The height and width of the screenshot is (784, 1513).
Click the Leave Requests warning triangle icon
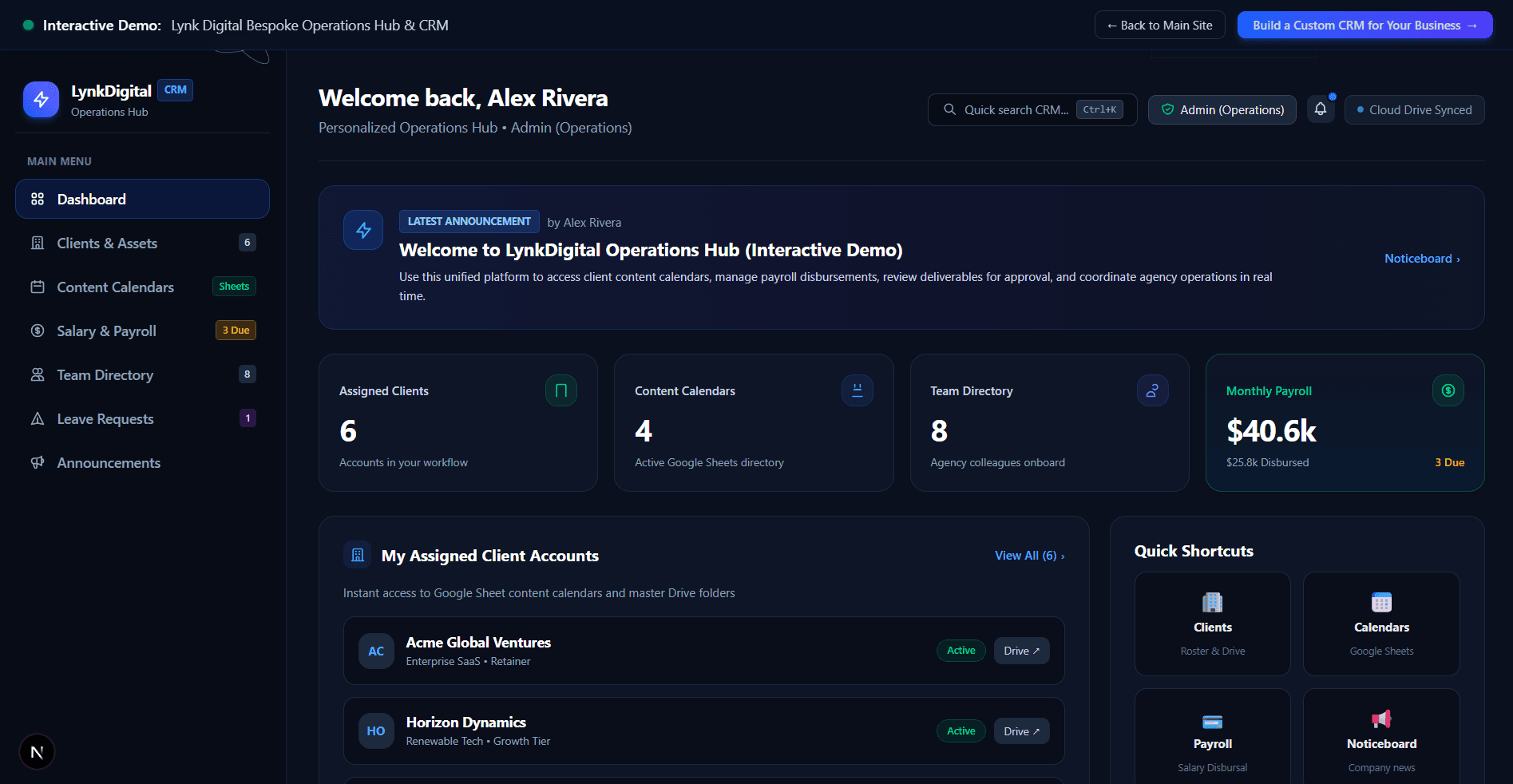pyautogui.click(x=38, y=418)
